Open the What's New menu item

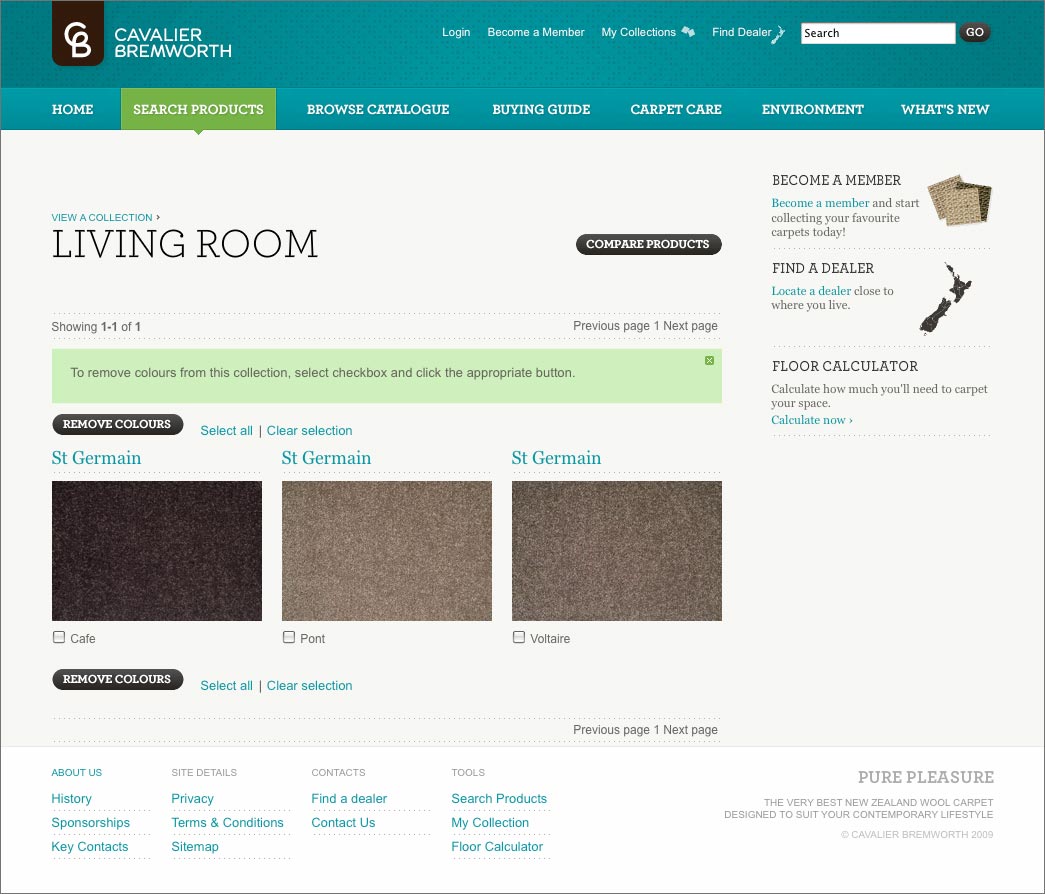coord(945,109)
